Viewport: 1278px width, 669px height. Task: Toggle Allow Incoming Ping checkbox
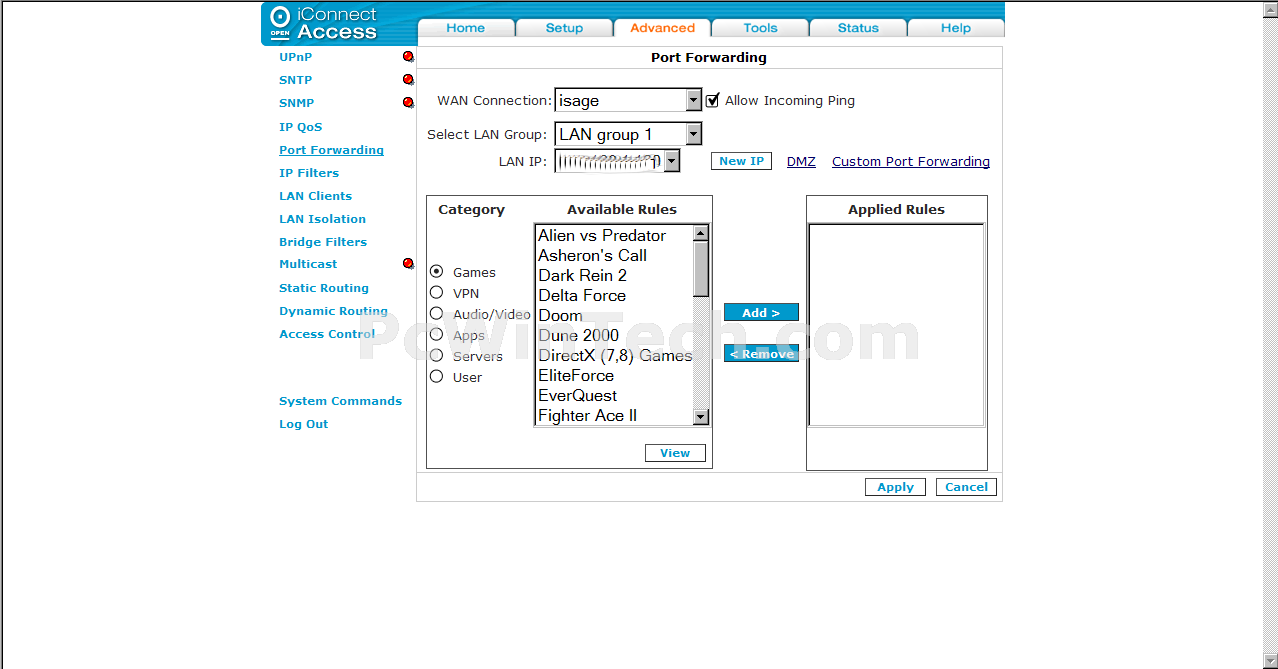click(713, 100)
